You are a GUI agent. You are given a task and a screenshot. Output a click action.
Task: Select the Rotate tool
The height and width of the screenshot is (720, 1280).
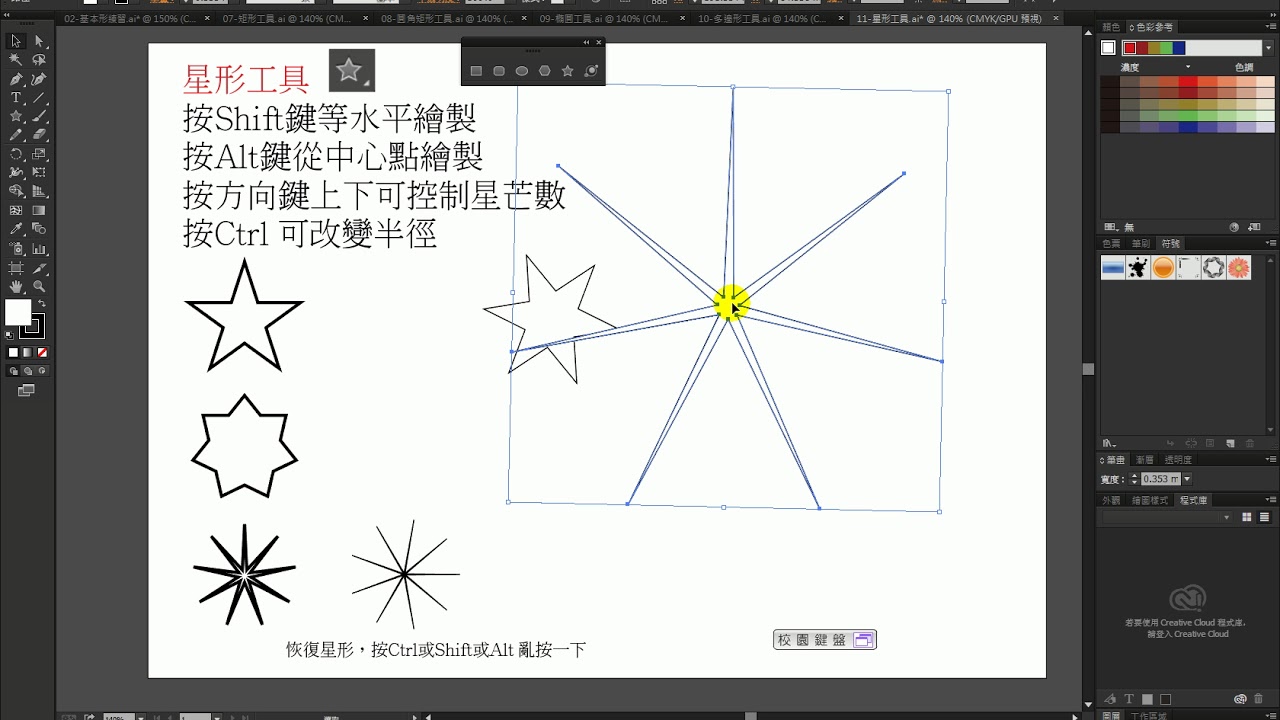(x=16, y=154)
